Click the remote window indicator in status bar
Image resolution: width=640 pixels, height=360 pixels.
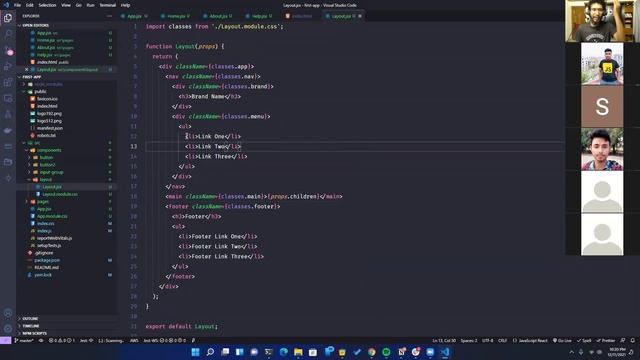tap(6, 340)
